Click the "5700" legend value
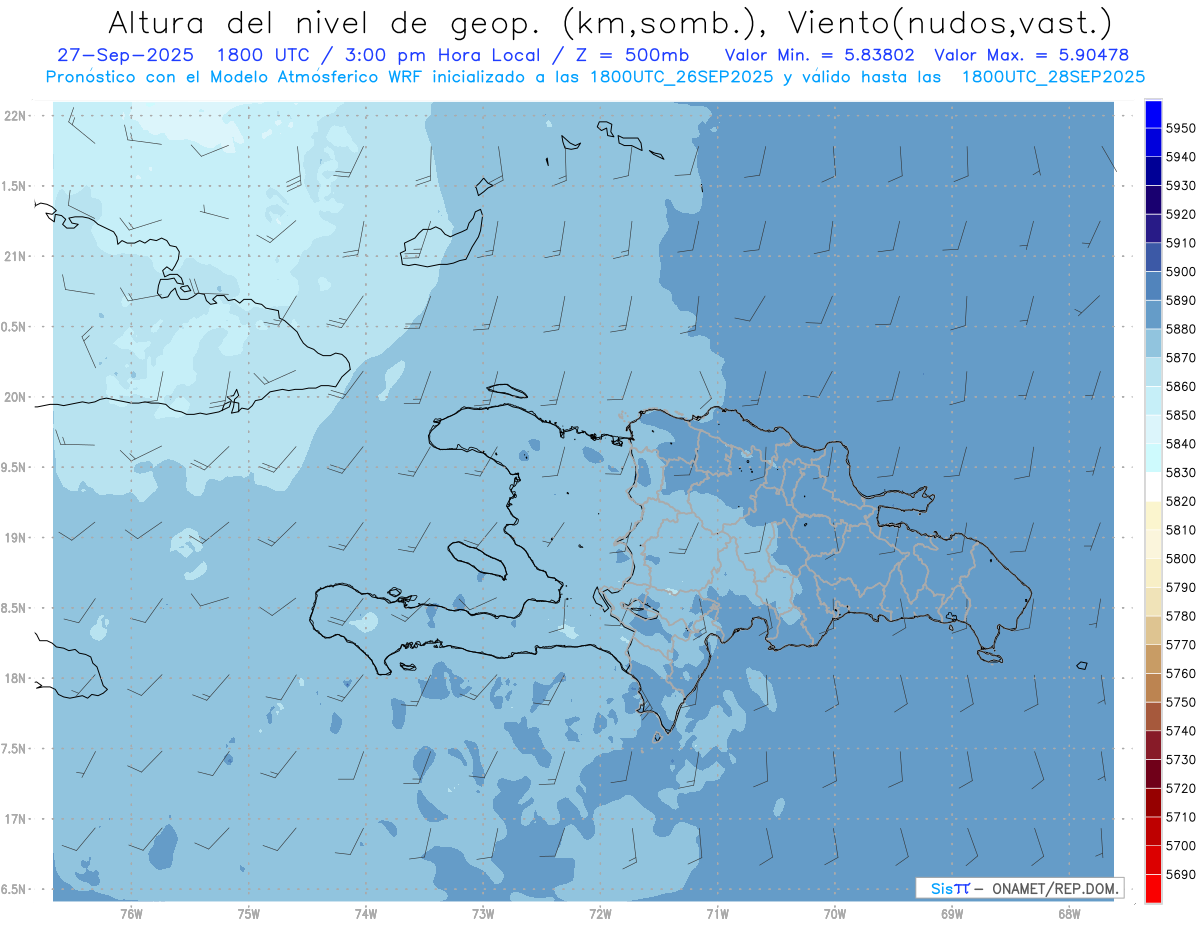This screenshot has width=1200, height=927. [x=1181, y=845]
